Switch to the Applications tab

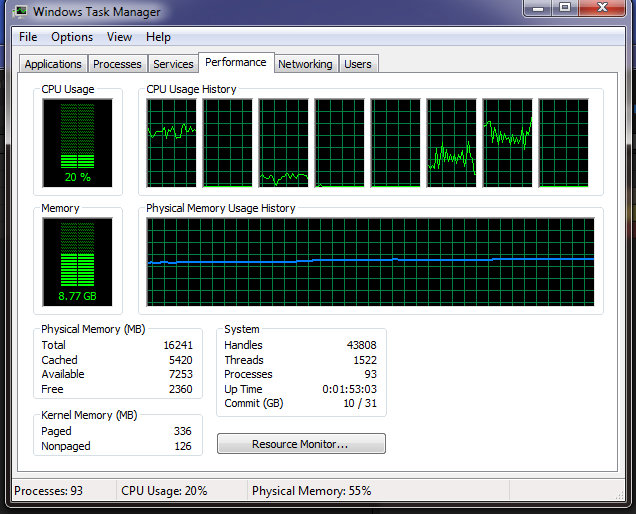[53, 64]
